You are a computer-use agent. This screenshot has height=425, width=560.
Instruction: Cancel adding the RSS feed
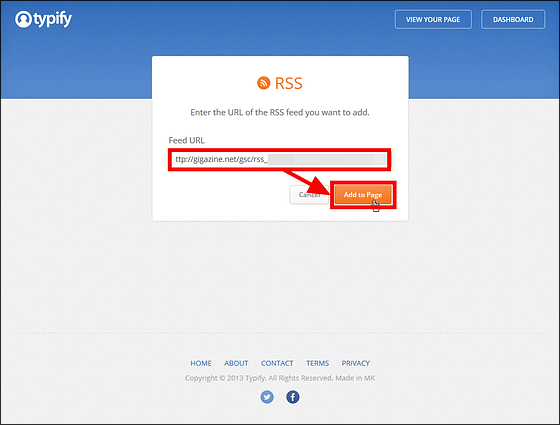point(309,195)
